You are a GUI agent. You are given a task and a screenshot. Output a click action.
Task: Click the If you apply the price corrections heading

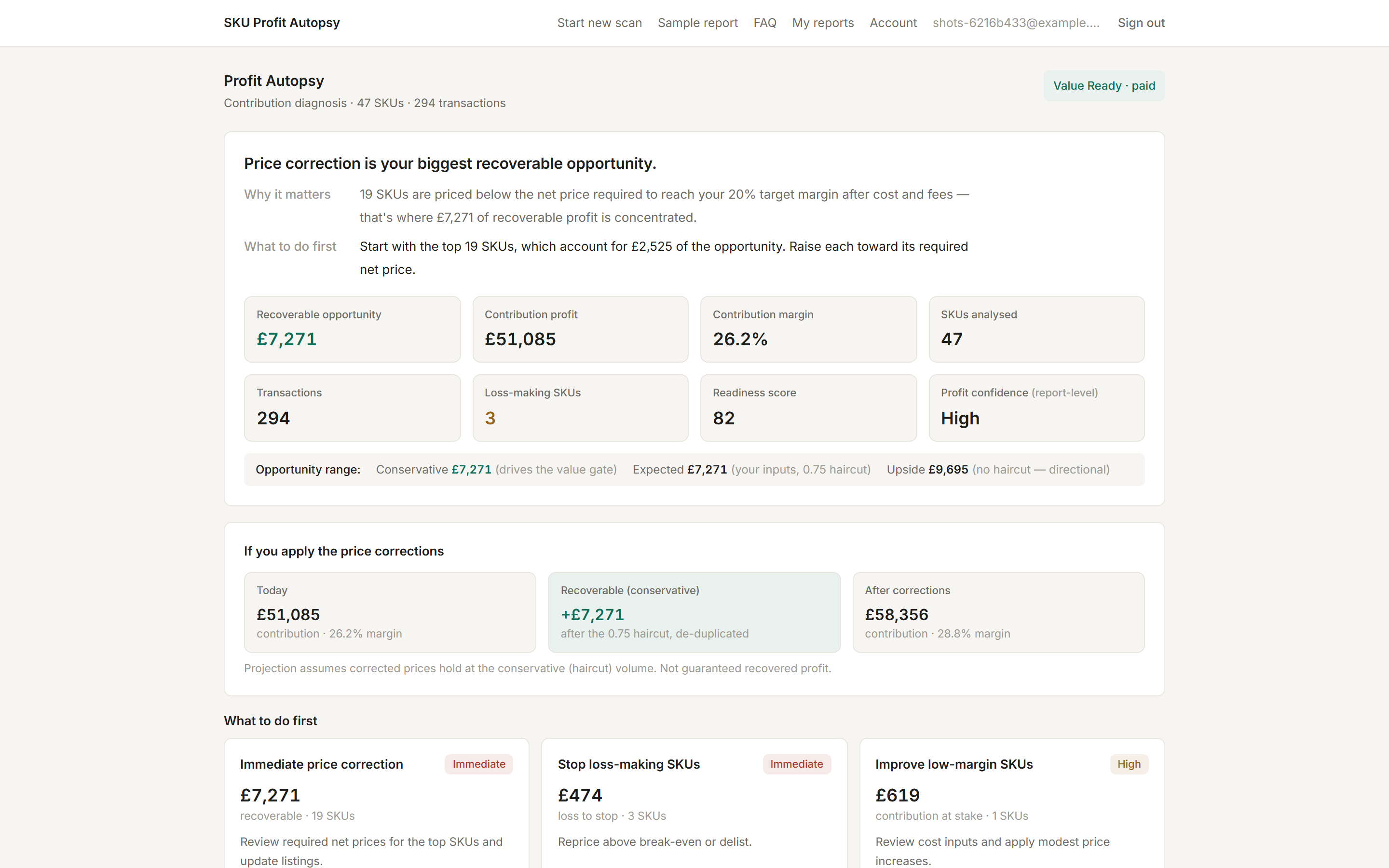pos(343,551)
